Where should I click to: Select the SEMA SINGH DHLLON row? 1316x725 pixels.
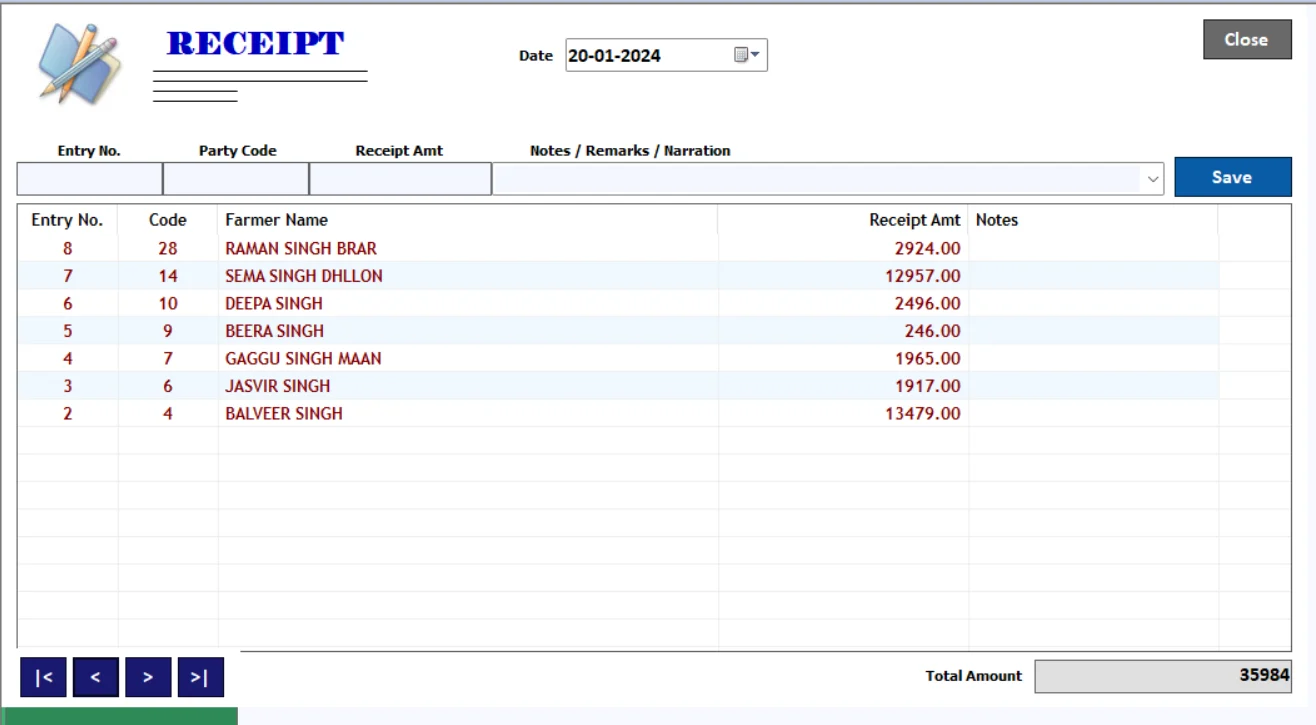tap(618, 276)
